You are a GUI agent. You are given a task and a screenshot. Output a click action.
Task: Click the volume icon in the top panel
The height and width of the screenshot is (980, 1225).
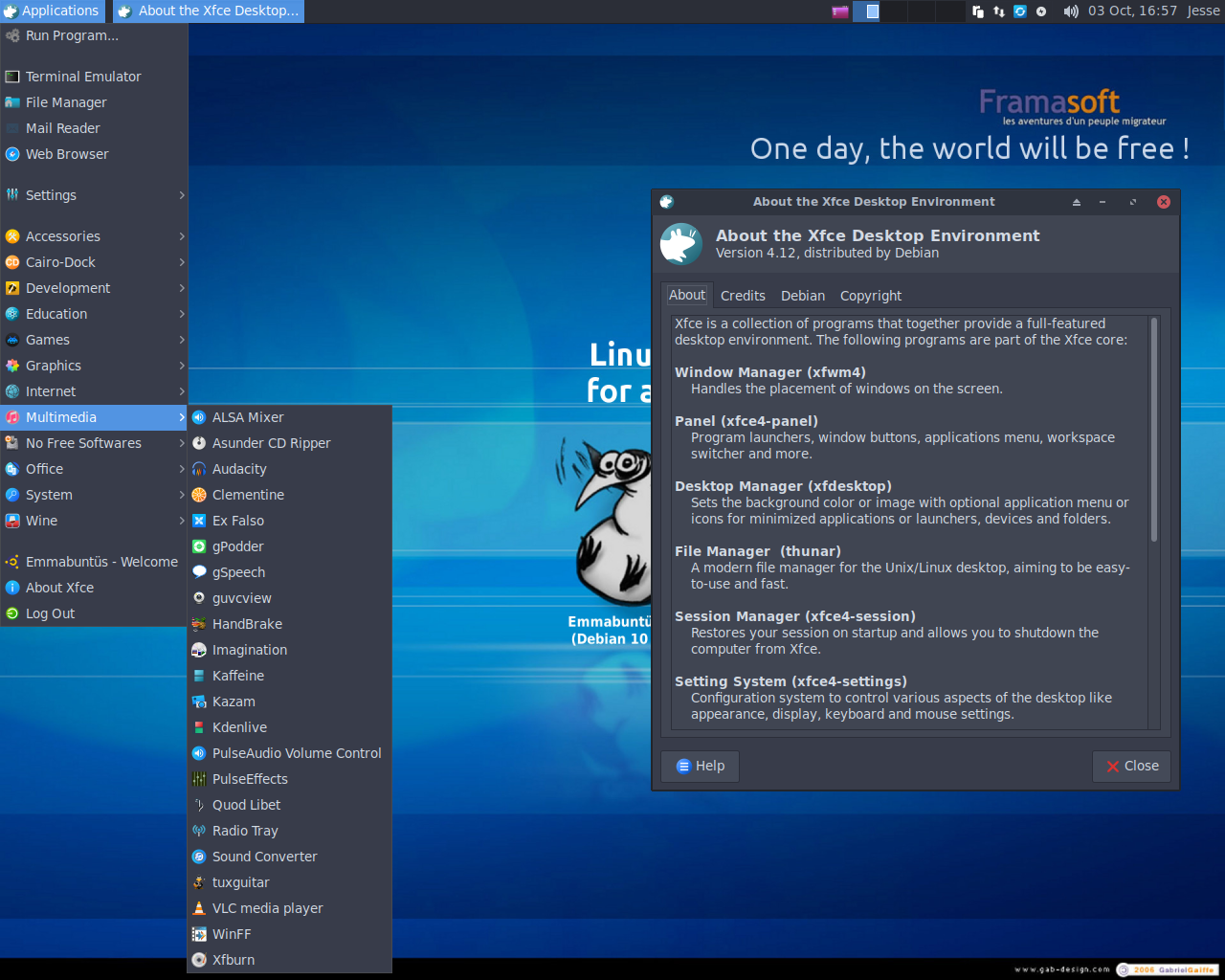pyautogui.click(x=1070, y=11)
